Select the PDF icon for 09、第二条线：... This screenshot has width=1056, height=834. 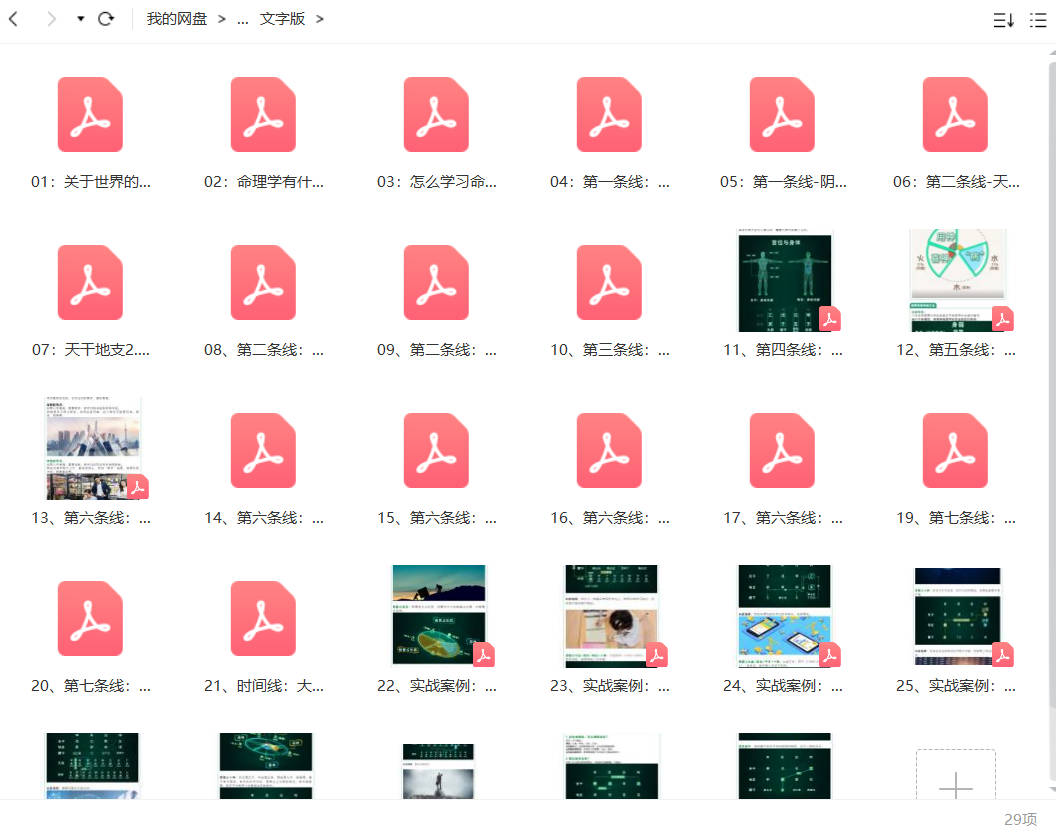436,283
